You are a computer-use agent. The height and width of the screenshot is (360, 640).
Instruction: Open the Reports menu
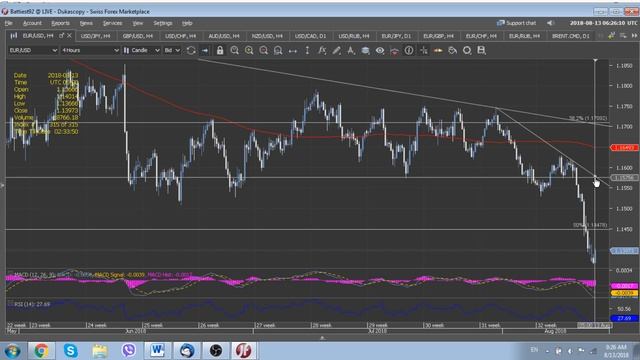(60, 23)
